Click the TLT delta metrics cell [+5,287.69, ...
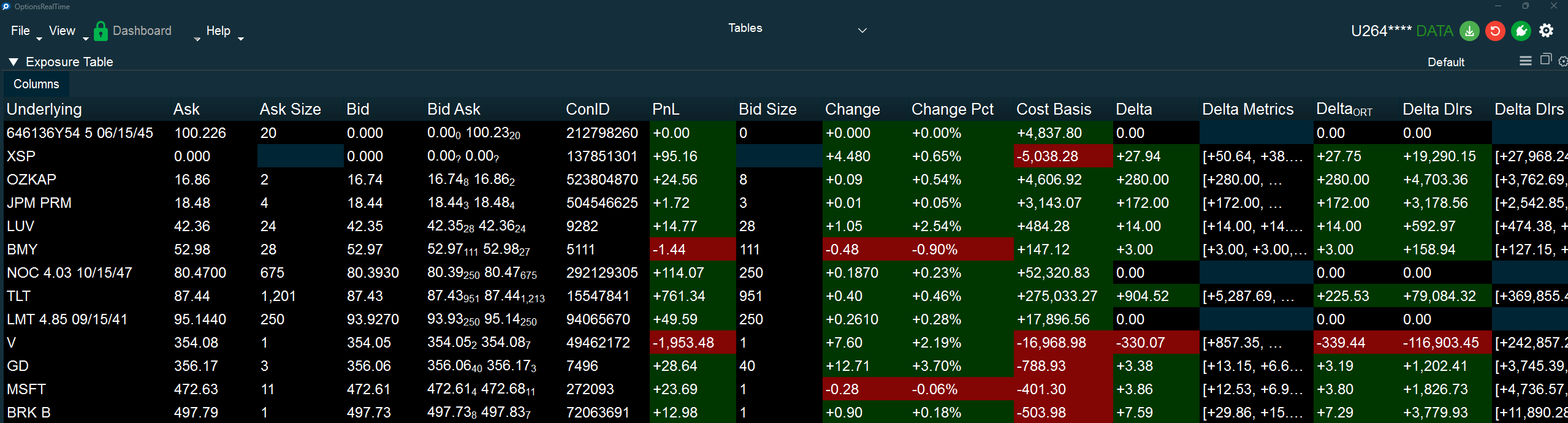 click(x=1256, y=296)
